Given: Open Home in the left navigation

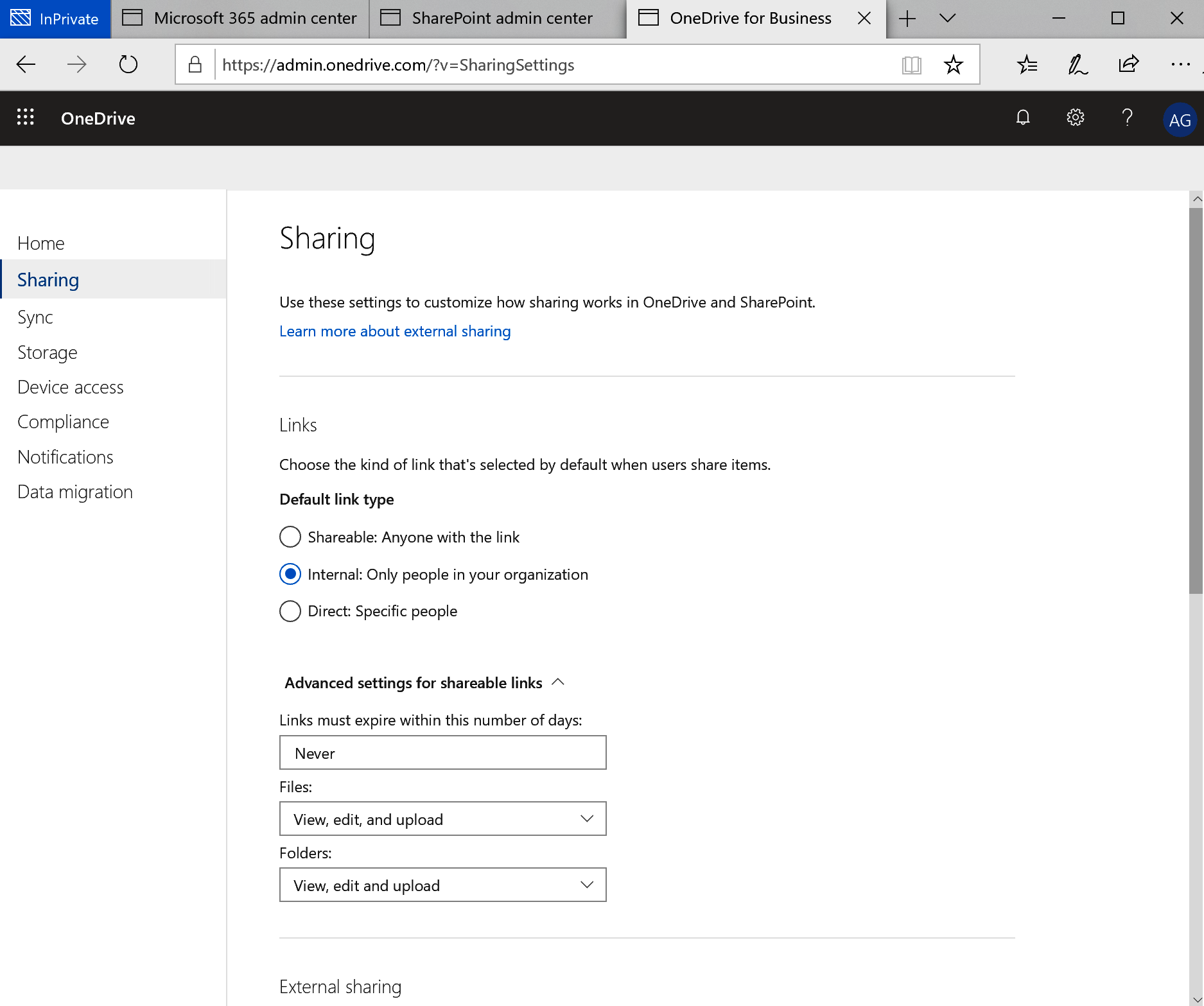Looking at the screenshot, I should coord(41,243).
